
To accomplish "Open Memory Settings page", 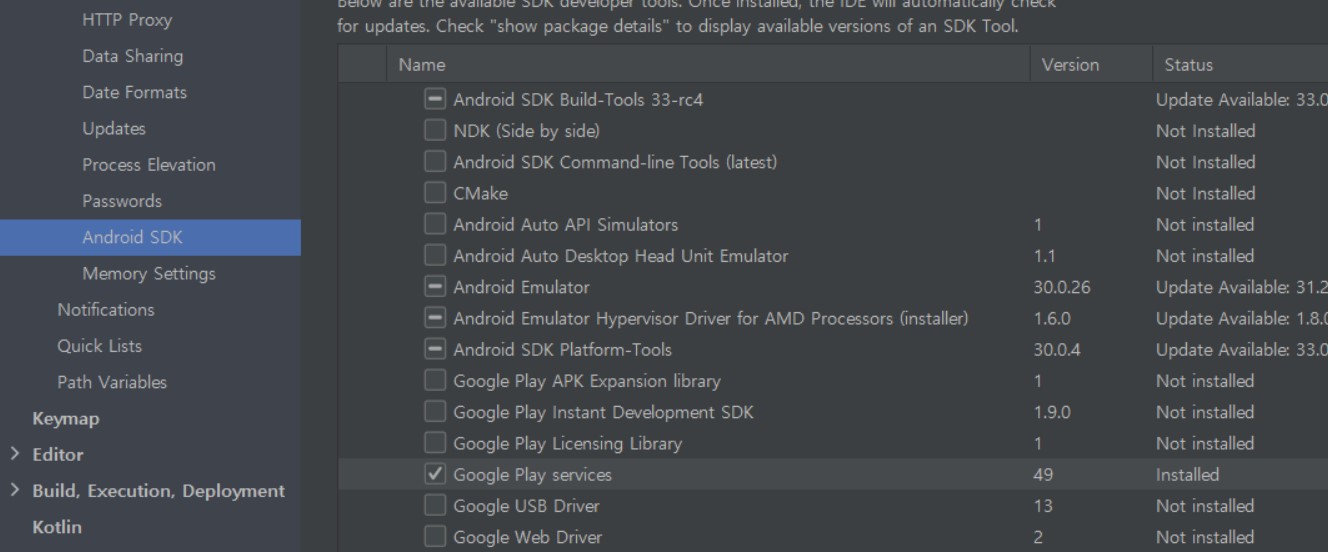I will click(149, 273).
